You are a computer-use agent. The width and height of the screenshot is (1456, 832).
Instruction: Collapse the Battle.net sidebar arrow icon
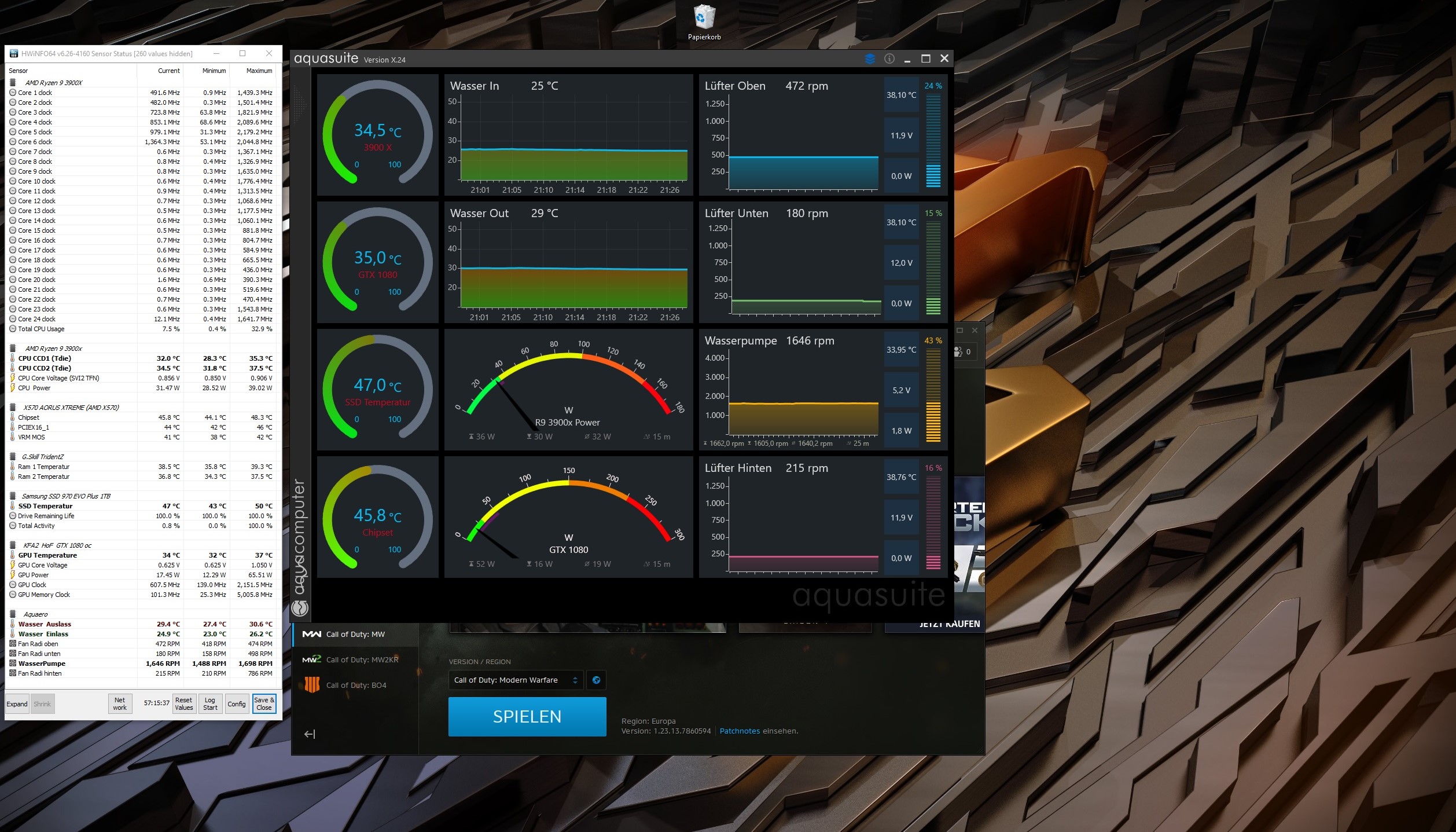point(310,734)
